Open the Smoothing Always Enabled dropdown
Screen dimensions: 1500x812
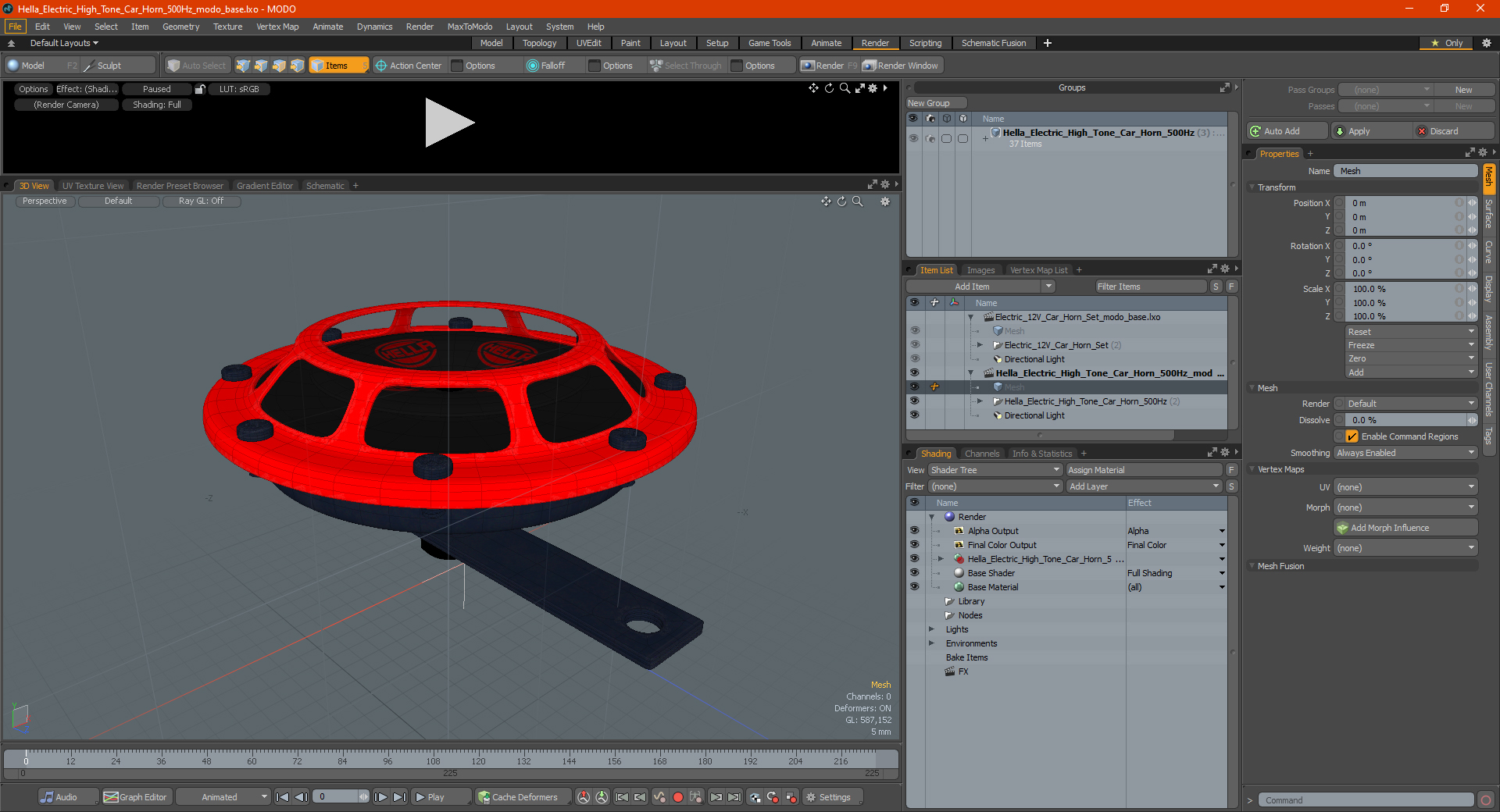pyautogui.click(x=1405, y=453)
